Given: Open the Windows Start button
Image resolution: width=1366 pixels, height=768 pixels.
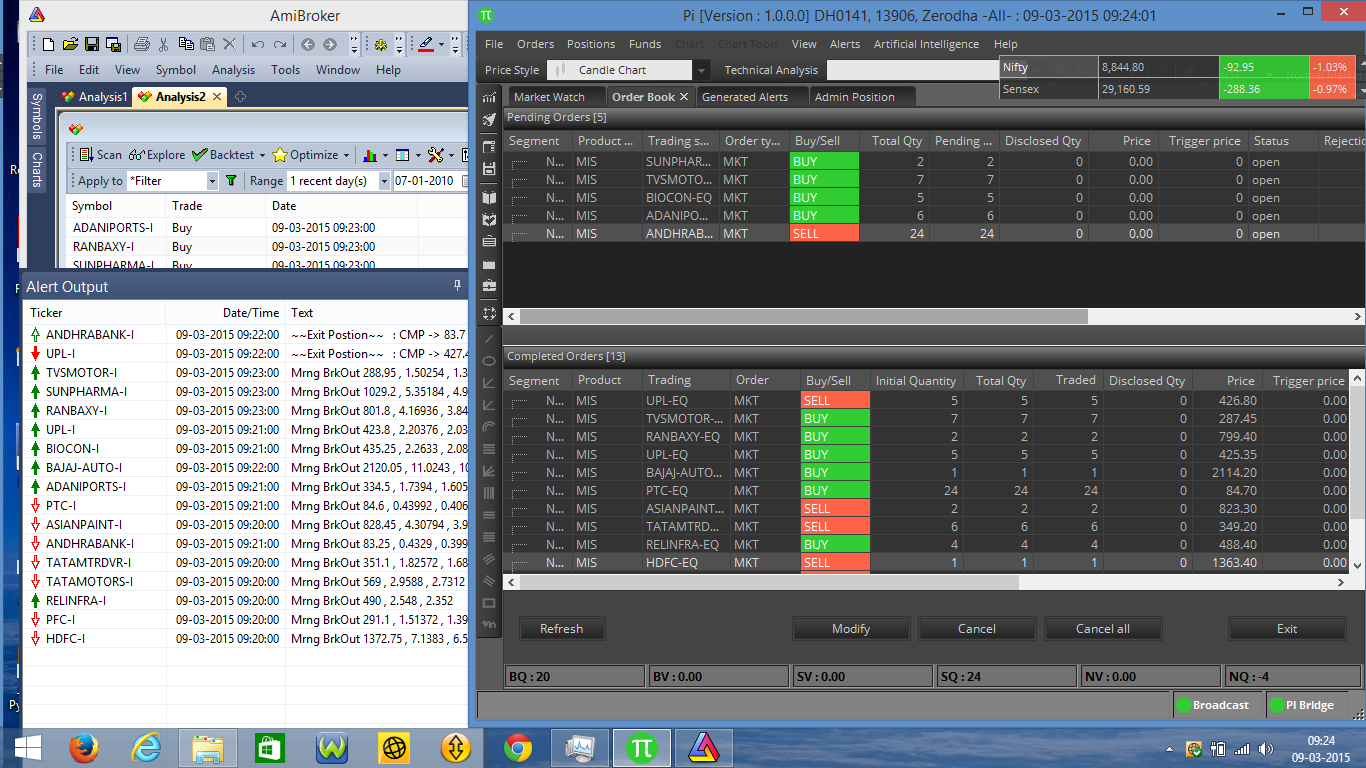Looking at the screenshot, I should click(x=28, y=748).
